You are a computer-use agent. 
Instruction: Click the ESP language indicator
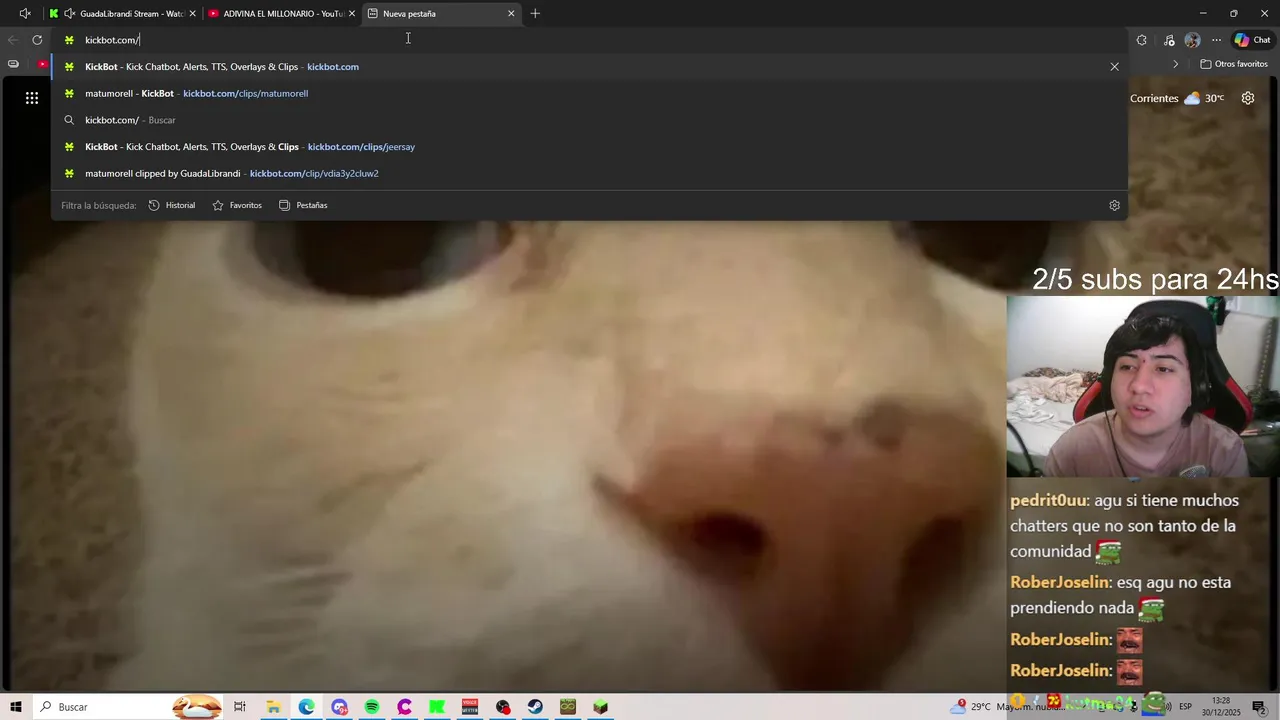pyautogui.click(x=1186, y=707)
